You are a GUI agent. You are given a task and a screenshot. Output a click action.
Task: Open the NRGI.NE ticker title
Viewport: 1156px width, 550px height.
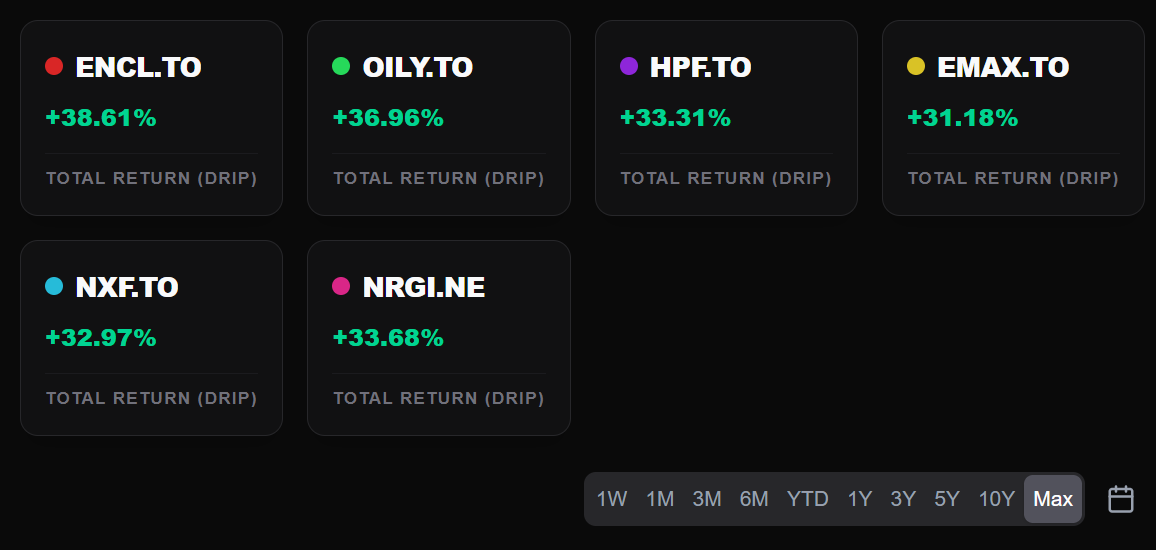click(424, 287)
